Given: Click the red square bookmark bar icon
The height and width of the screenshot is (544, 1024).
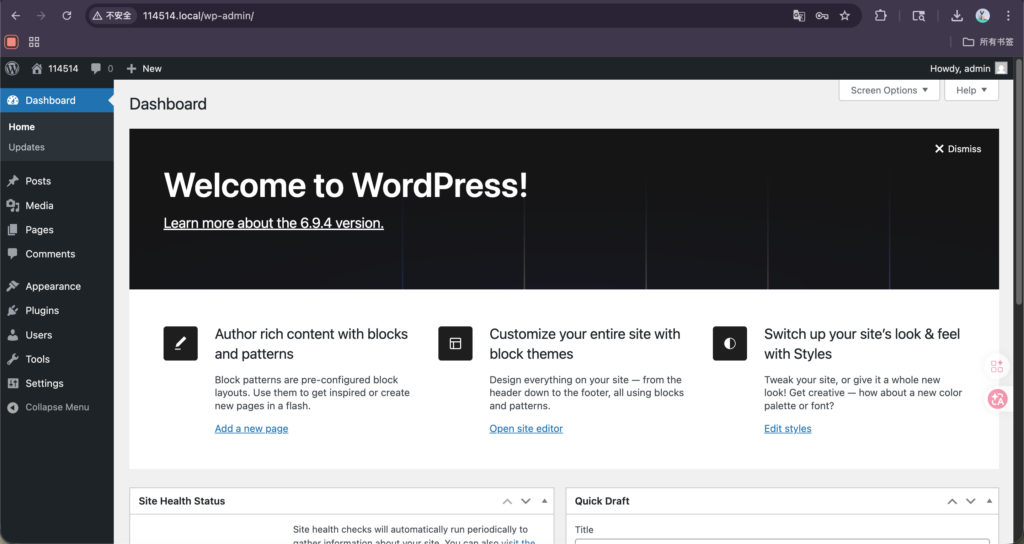Looking at the screenshot, I should pos(11,42).
